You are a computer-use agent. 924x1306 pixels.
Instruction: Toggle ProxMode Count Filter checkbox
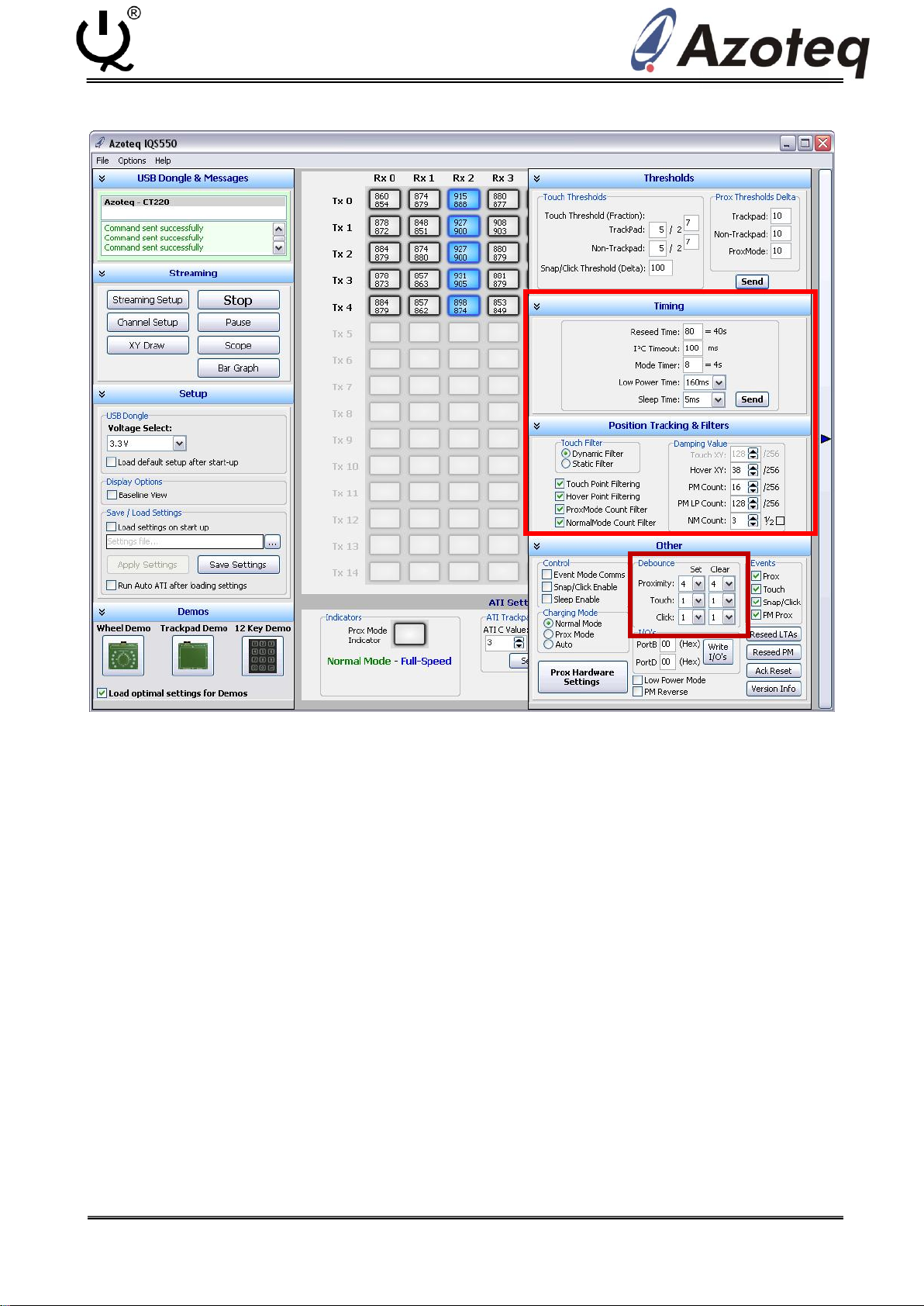pos(560,510)
